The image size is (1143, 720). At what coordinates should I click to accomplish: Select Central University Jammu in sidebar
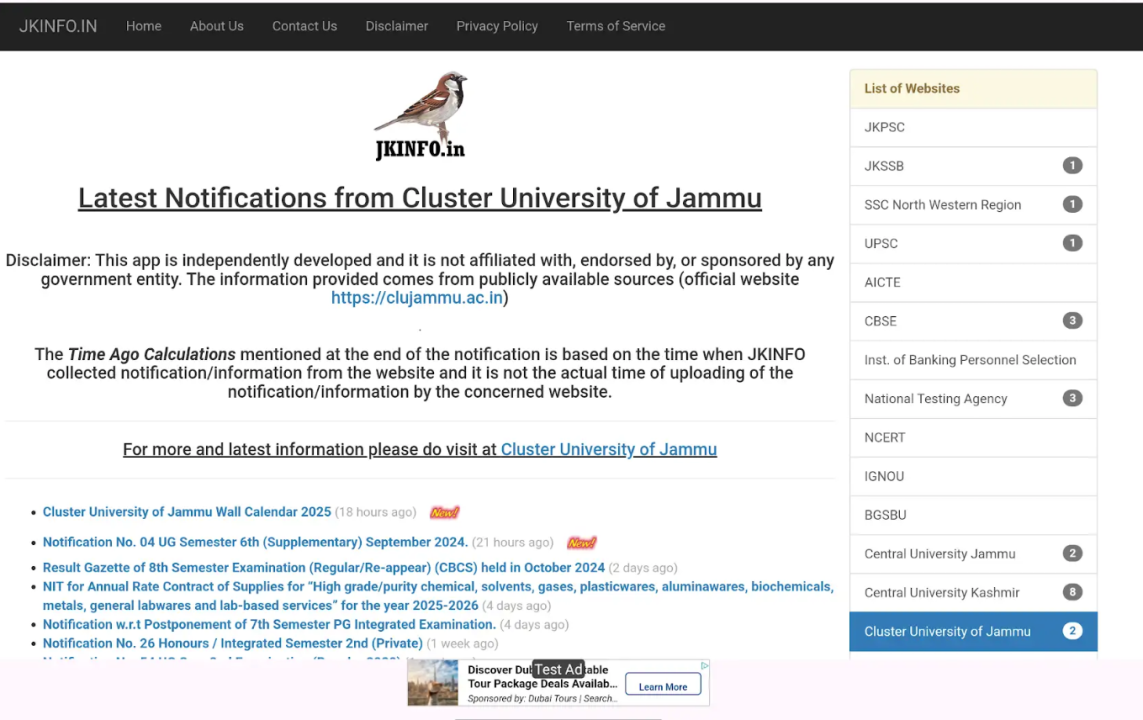tap(973, 554)
